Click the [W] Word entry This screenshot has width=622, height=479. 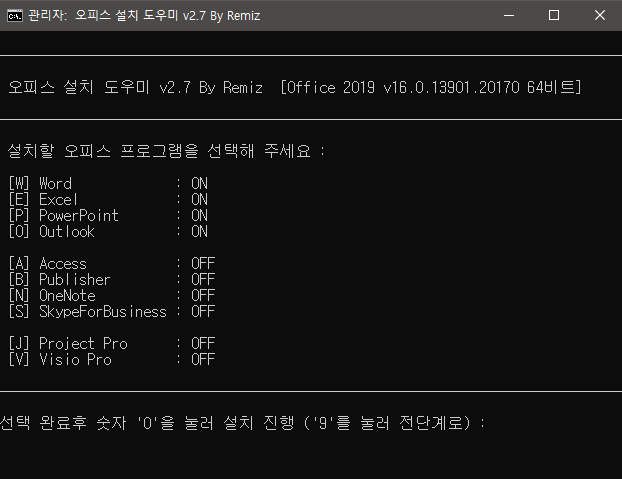tap(40, 184)
